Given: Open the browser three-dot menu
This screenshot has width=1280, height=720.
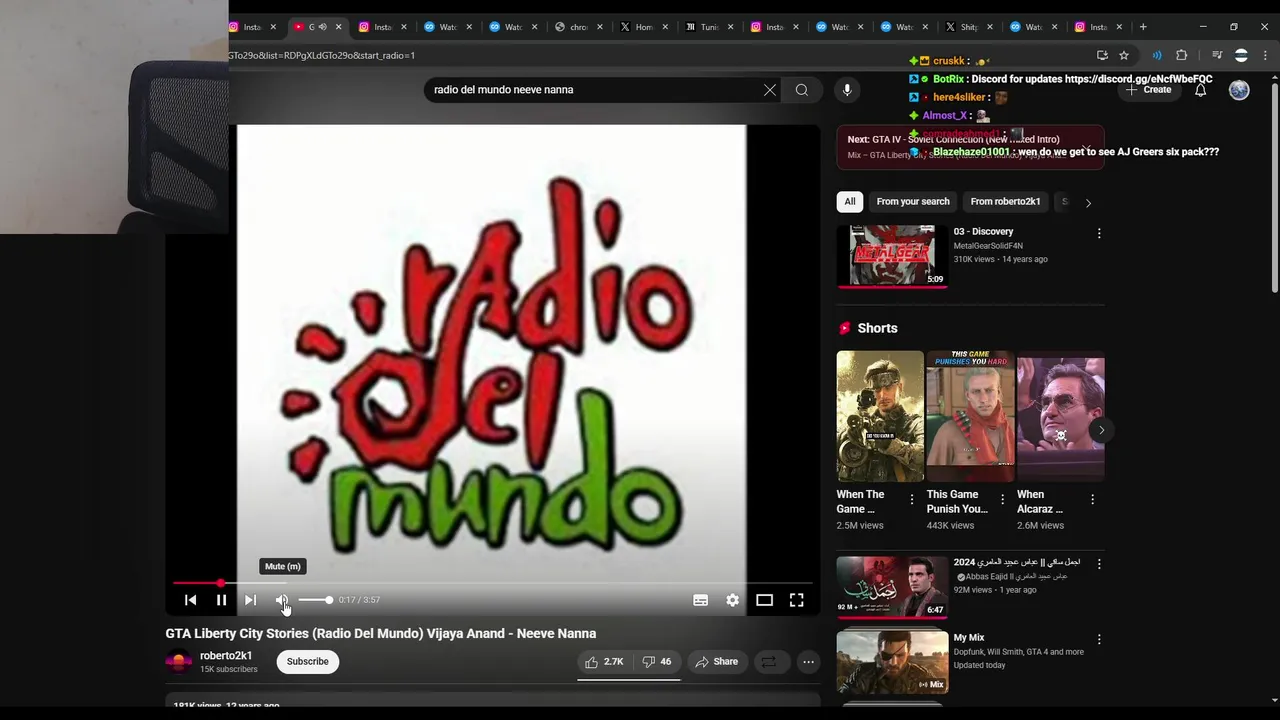Looking at the screenshot, I should point(1266,56).
